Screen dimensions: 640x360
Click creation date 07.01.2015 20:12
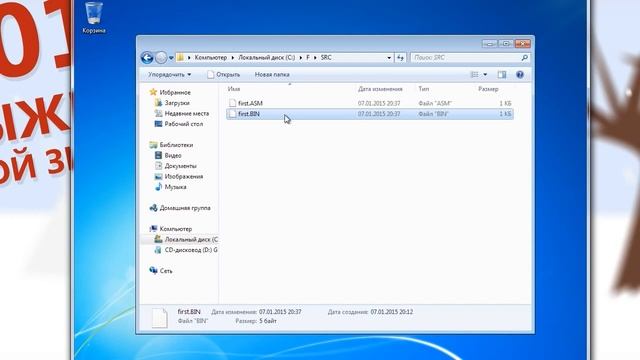click(392, 312)
